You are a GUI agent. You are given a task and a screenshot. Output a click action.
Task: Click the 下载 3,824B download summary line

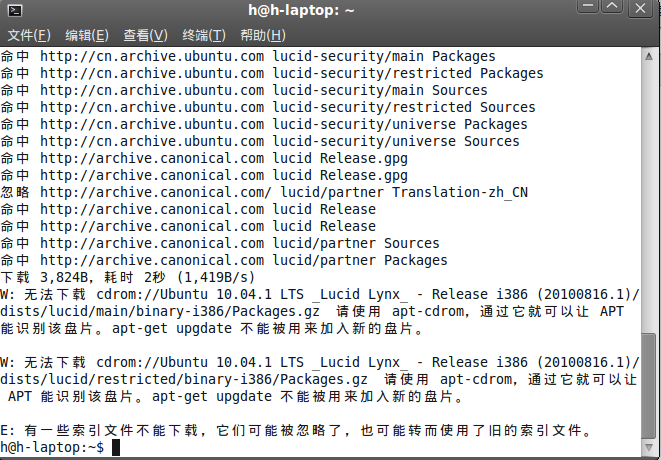[128, 277]
